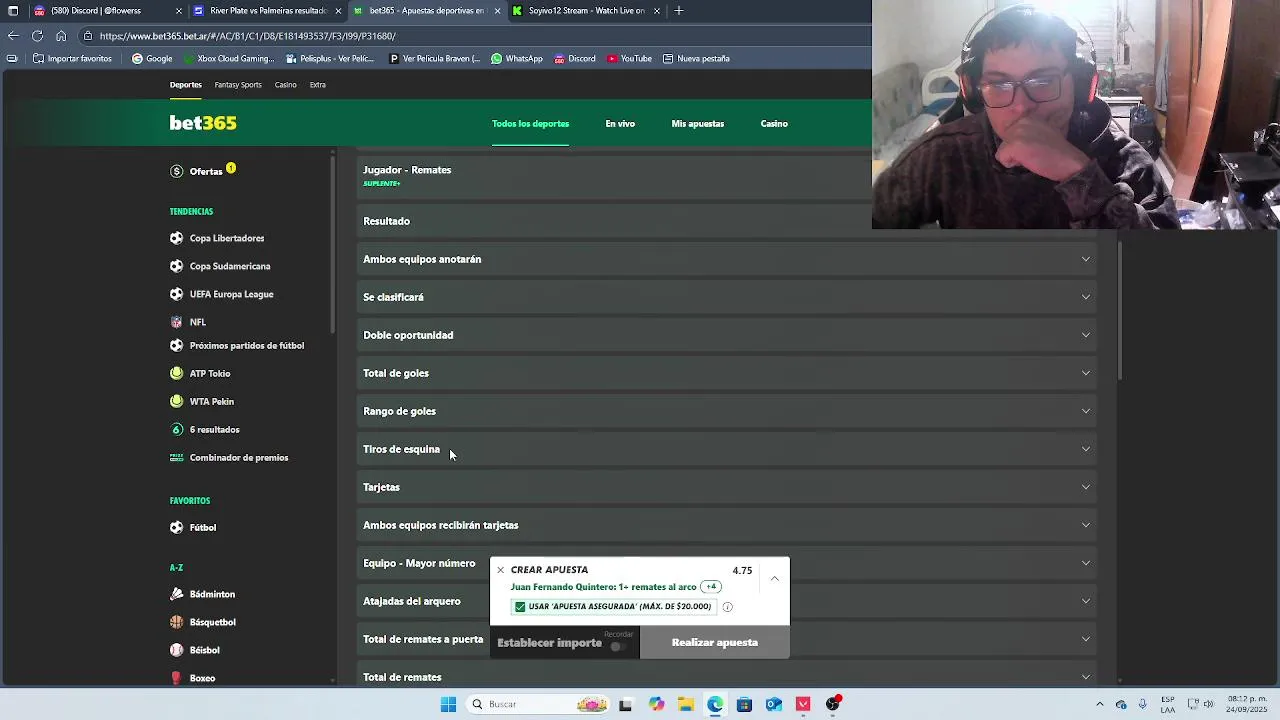Click the Favoritos Fútbol ball icon
The height and width of the screenshot is (720, 1280).
[177, 527]
